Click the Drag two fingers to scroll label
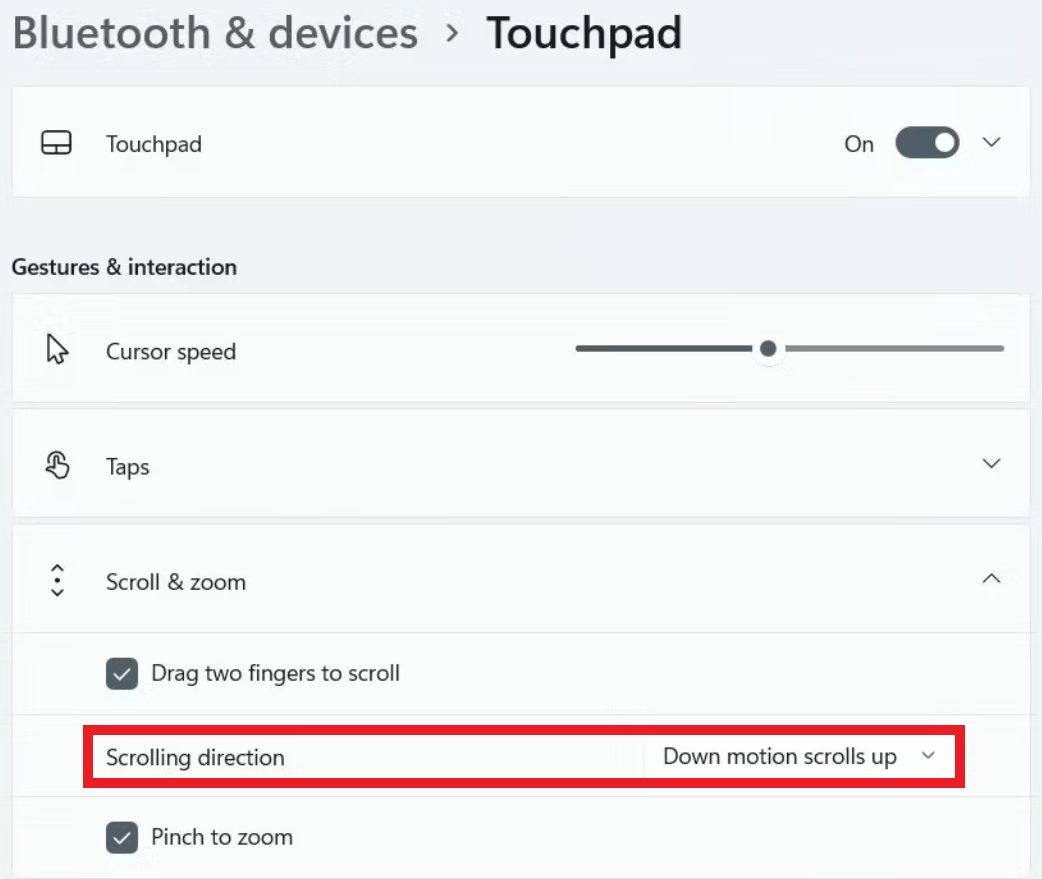Image resolution: width=1042 pixels, height=879 pixels. point(275,673)
